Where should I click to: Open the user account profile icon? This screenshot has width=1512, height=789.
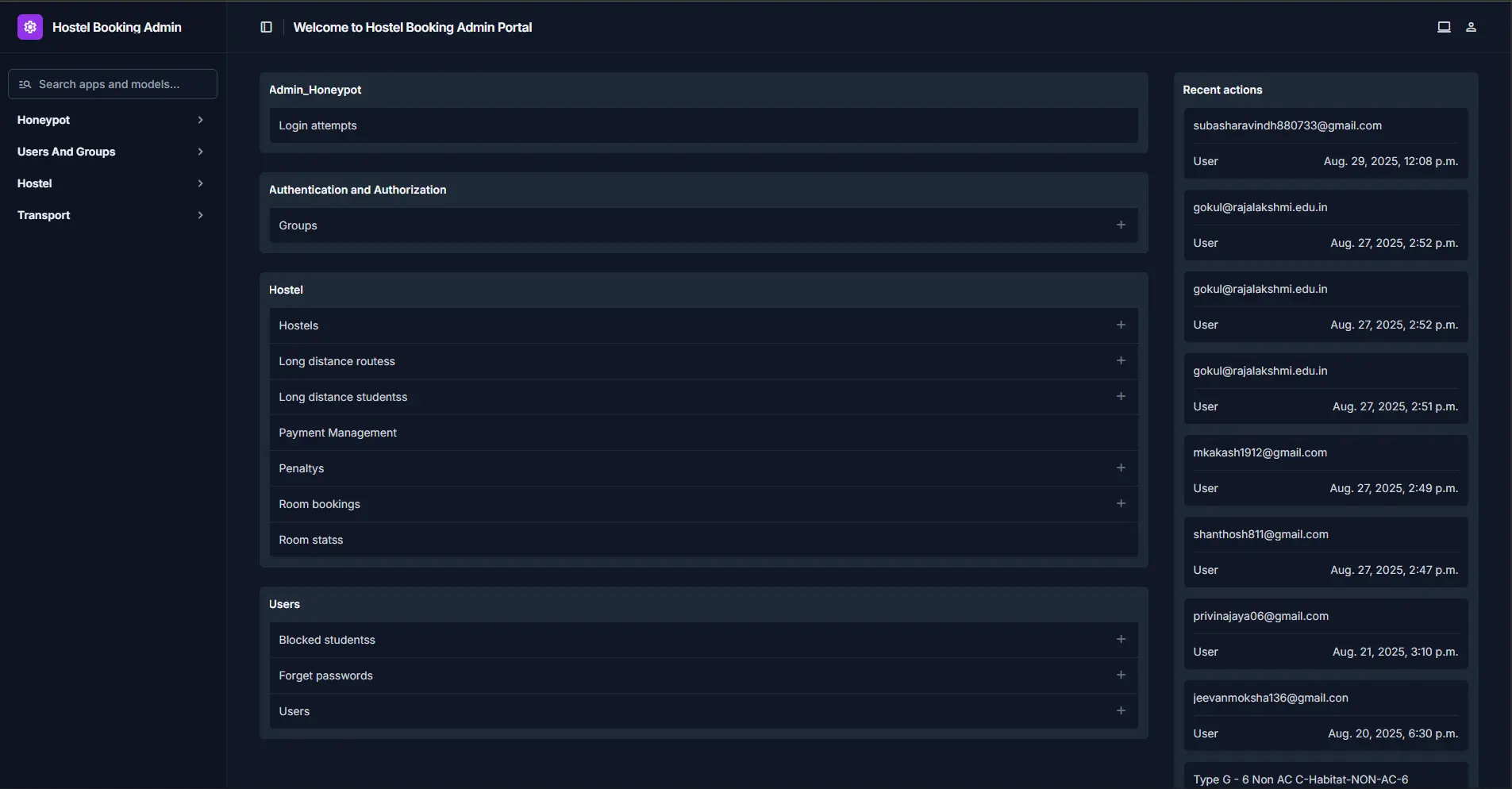tap(1471, 27)
